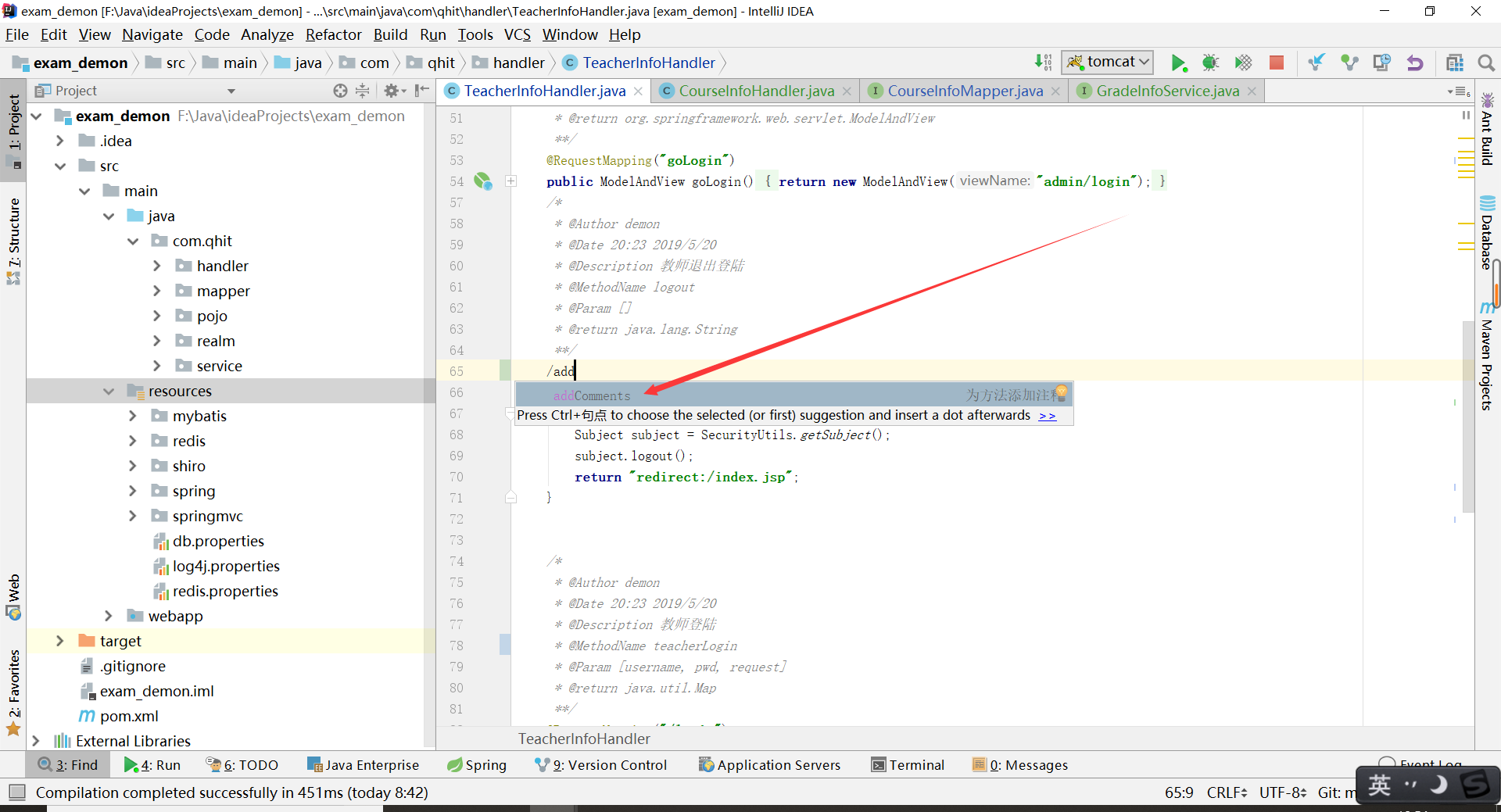Open the recent files list icon by tabs

tap(1459, 91)
